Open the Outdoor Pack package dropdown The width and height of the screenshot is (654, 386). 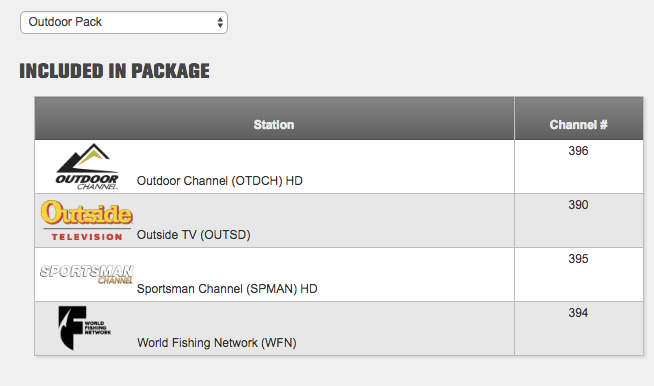(x=124, y=23)
